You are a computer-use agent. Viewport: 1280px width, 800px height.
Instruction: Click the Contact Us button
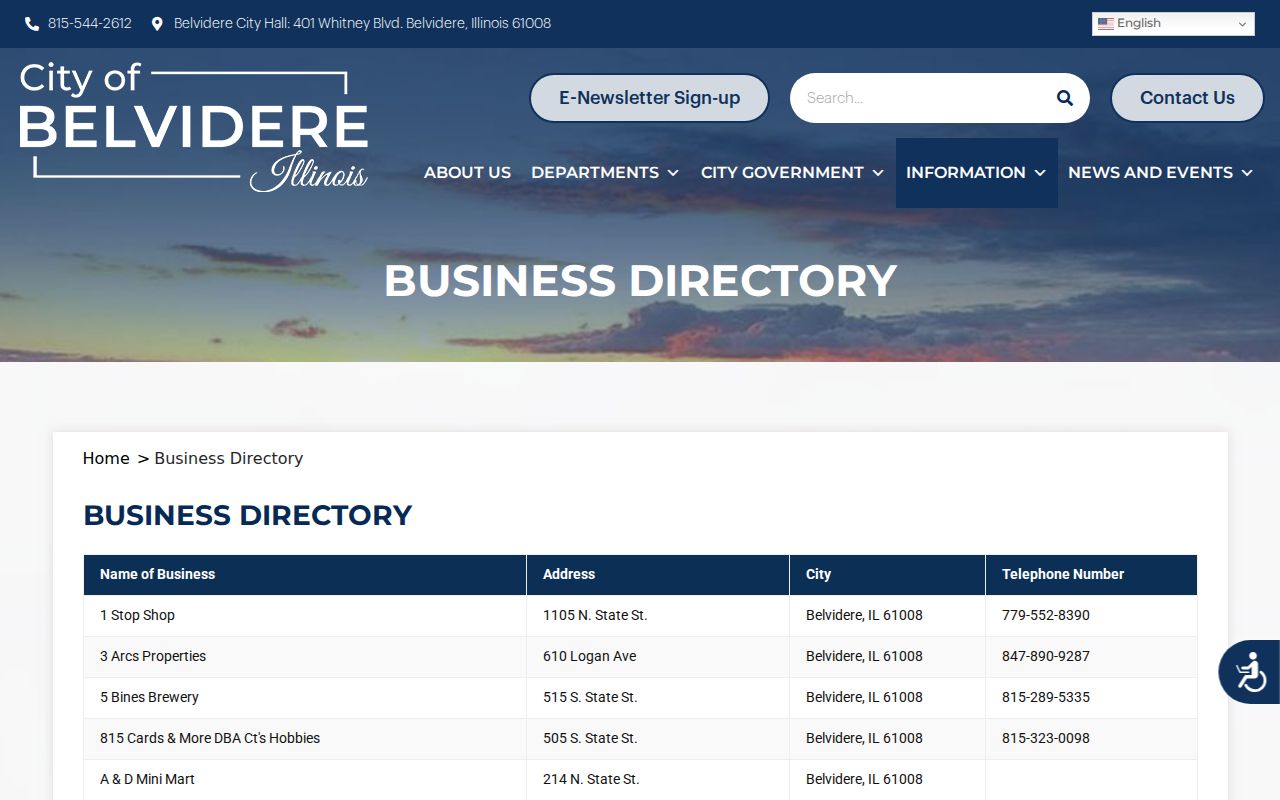click(1187, 98)
